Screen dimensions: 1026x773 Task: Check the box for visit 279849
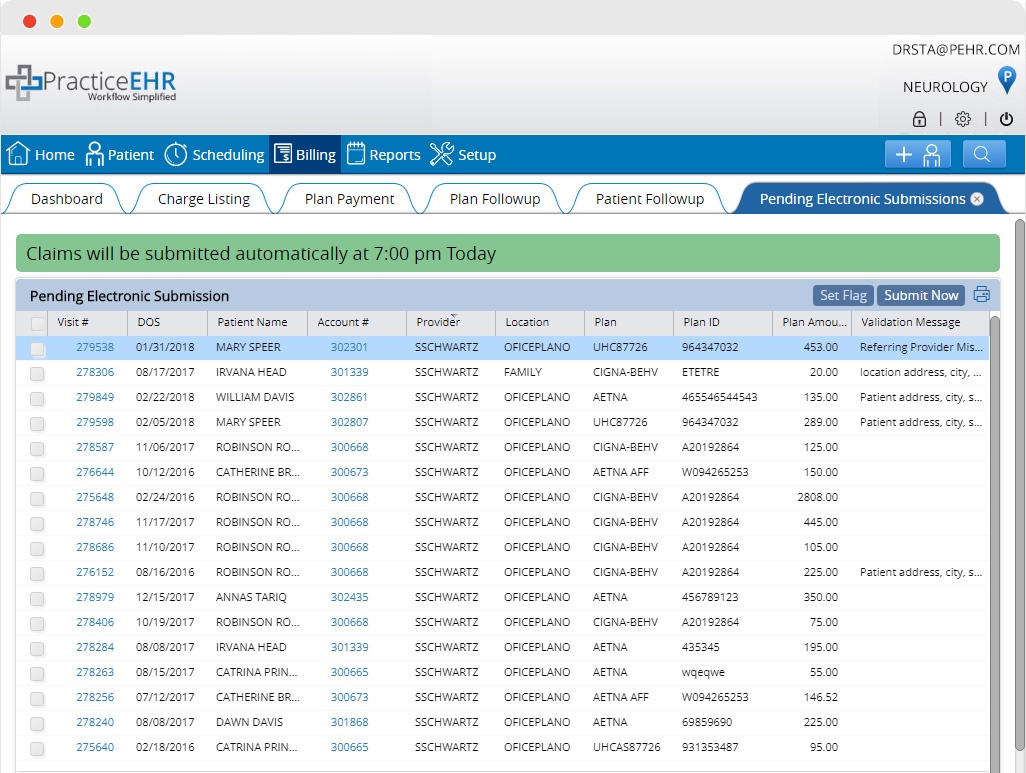37,399
